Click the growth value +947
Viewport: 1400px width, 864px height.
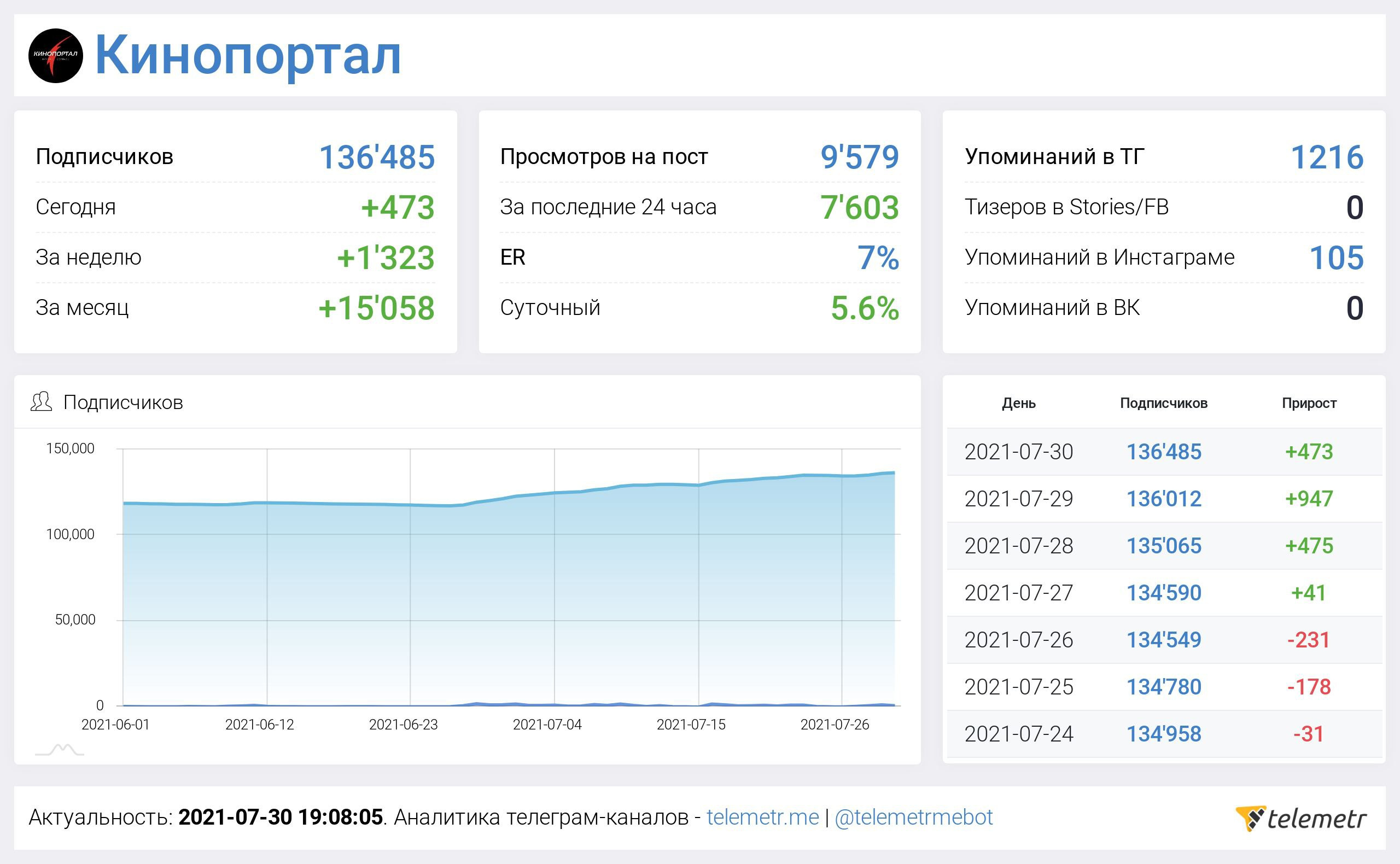[x=1309, y=498]
